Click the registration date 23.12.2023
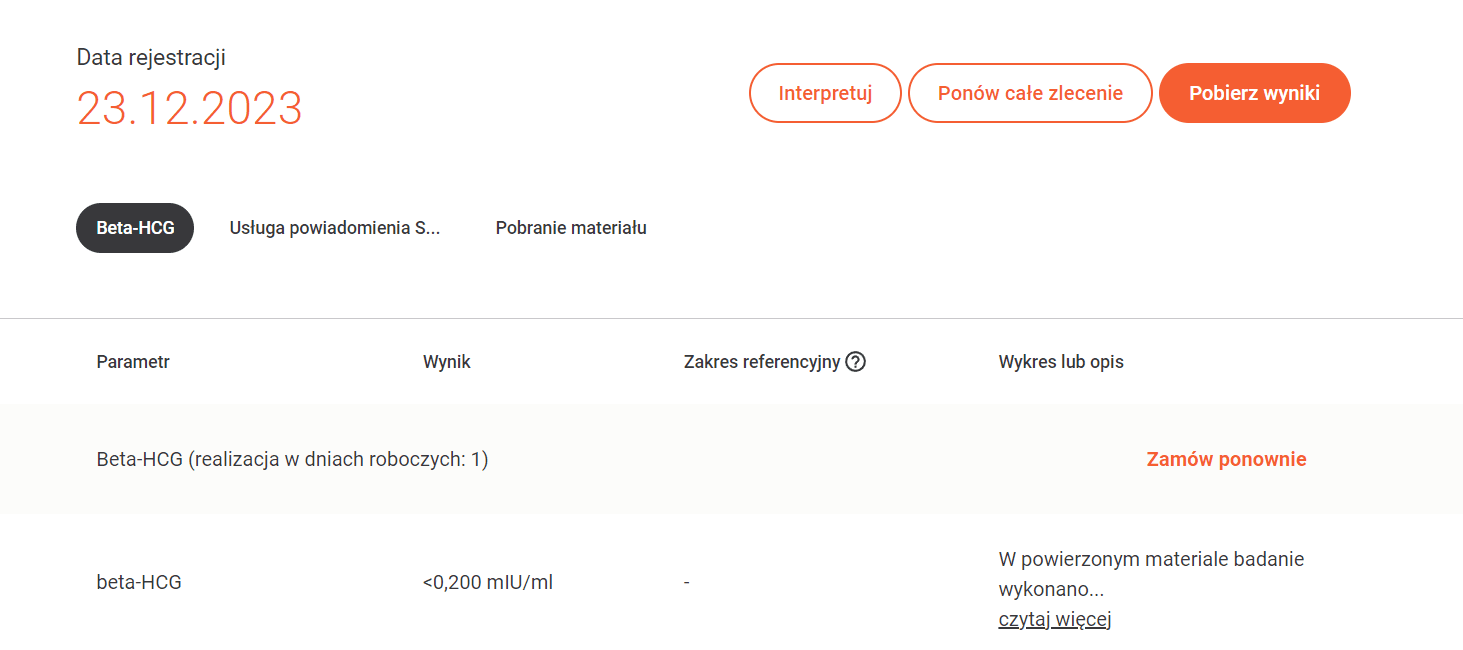Image resolution: width=1463 pixels, height=650 pixels. [x=190, y=108]
